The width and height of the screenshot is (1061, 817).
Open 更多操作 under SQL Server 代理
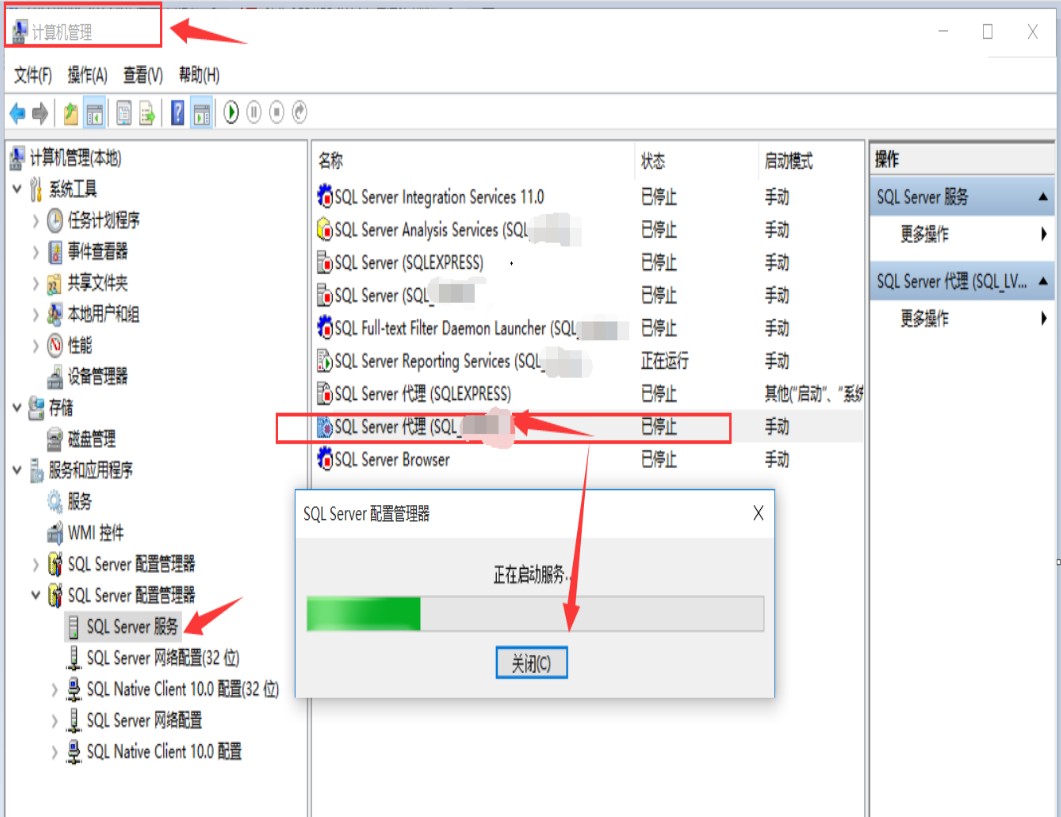coord(924,318)
